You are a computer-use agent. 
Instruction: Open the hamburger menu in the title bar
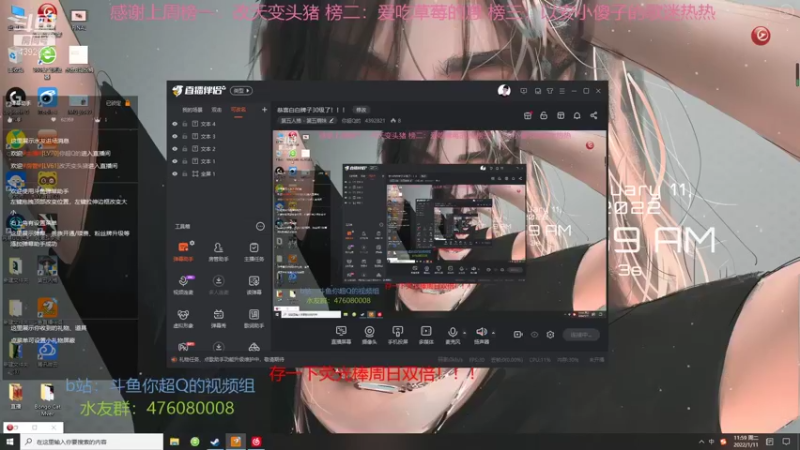562,91
